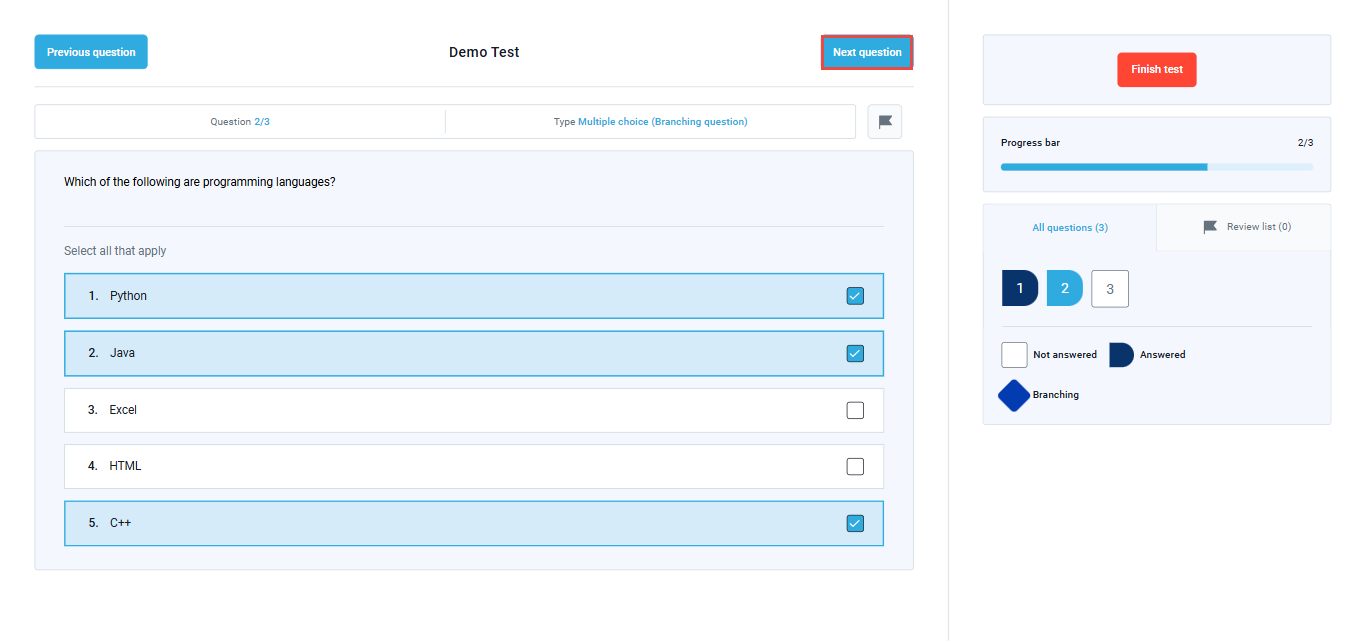
Task: Select the HTML answer row label
Action: click(125, 466)
